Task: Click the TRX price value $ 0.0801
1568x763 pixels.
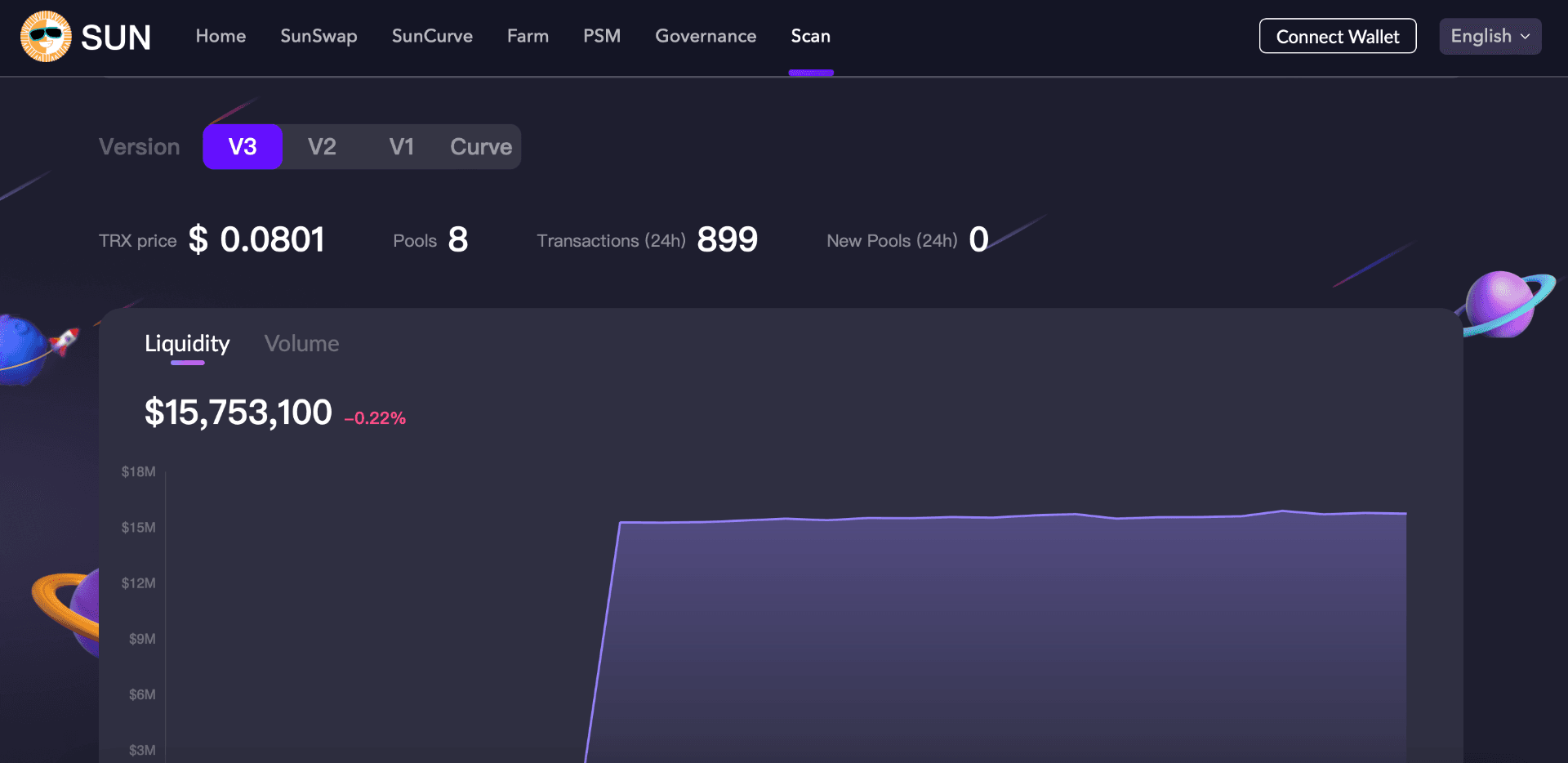Action: (256, 239)
